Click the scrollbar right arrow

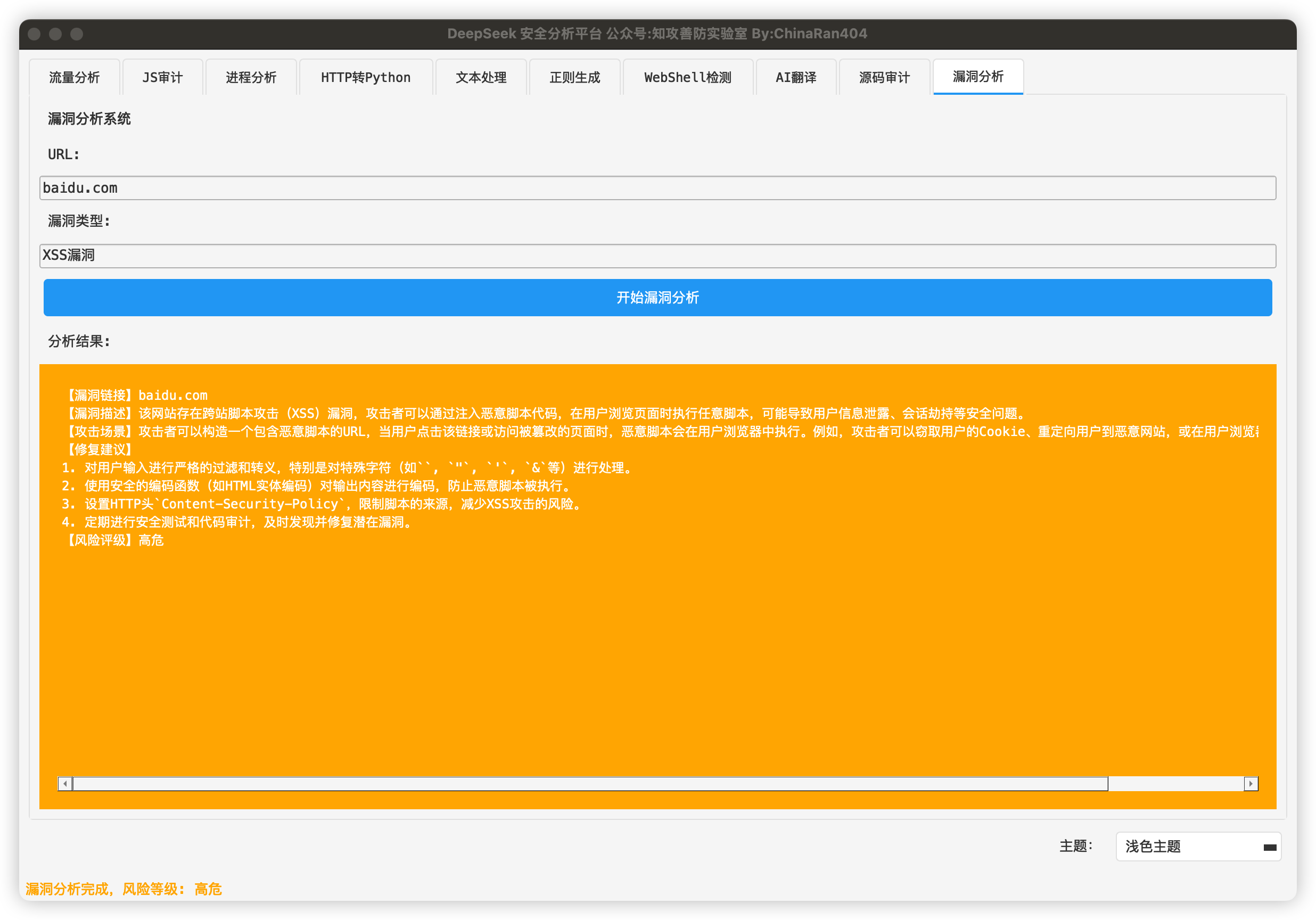(x=1250, y=783)
